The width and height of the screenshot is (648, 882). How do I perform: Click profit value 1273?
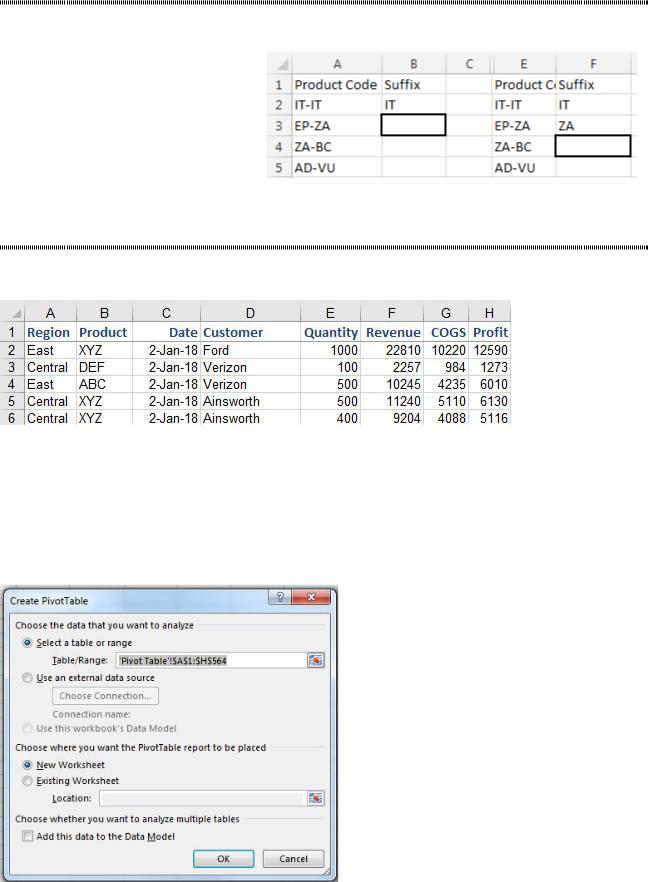click(x=489, y=367)
